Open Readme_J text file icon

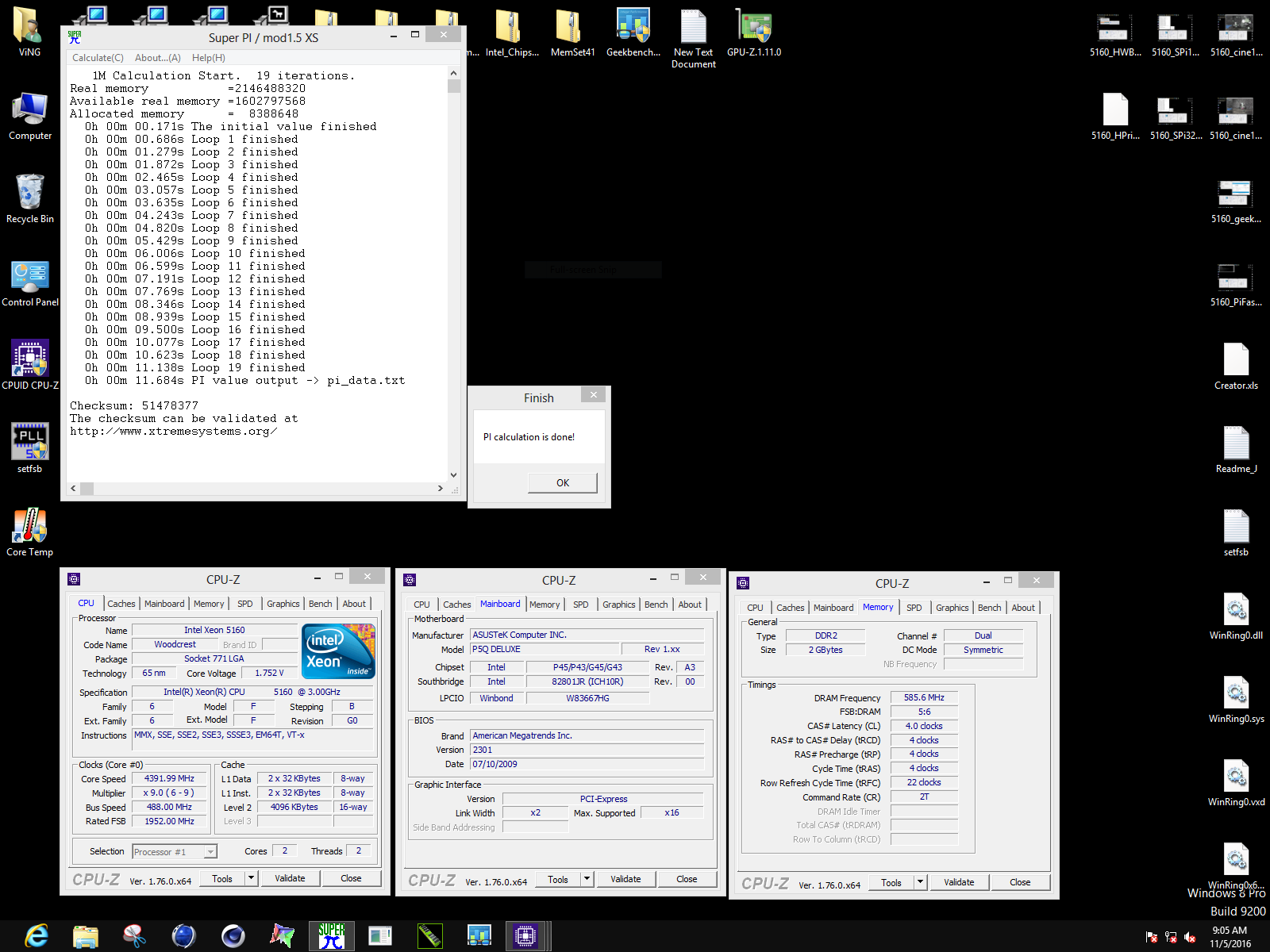1236,448
